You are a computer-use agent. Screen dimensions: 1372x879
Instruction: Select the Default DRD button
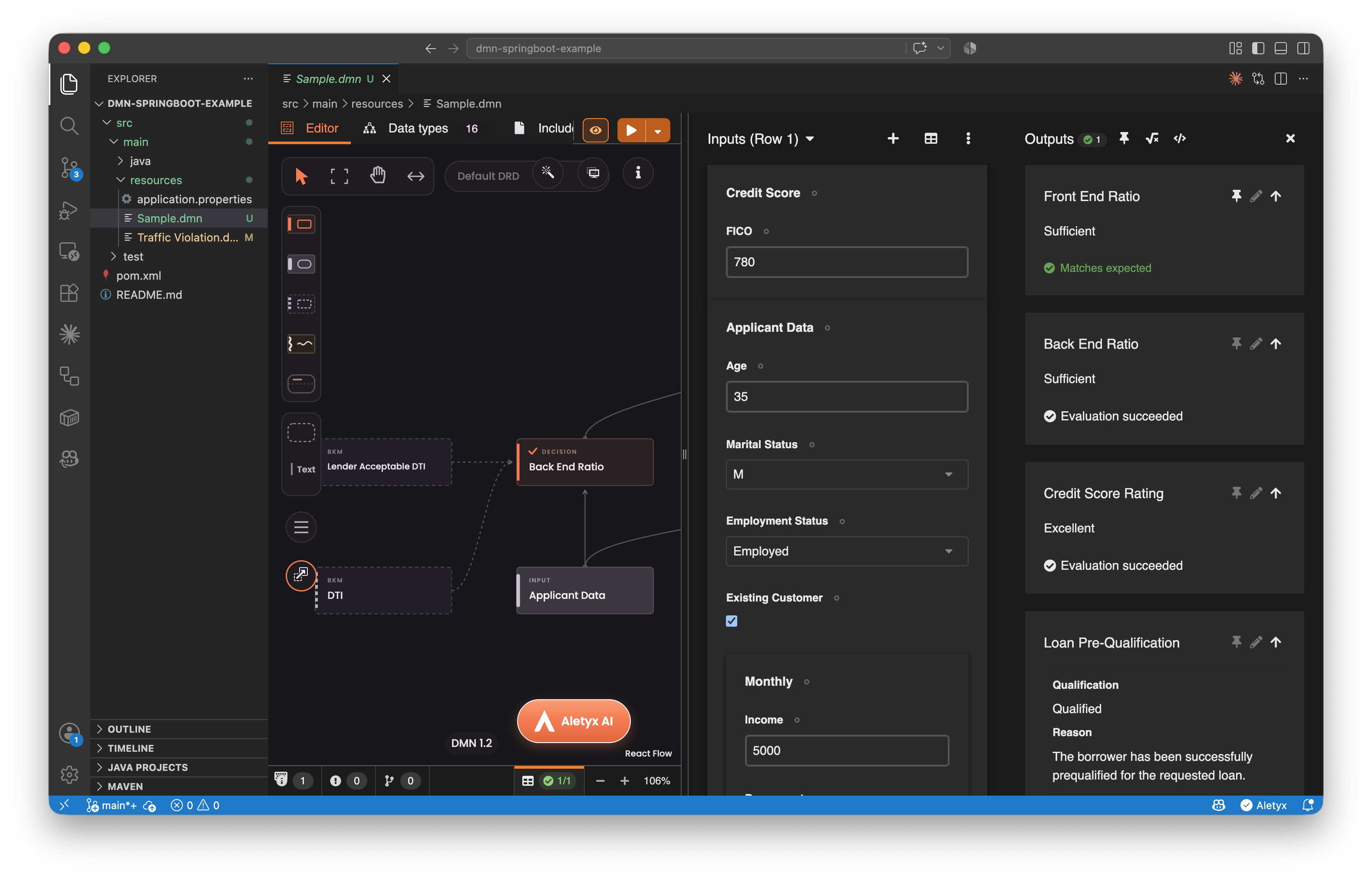coord(488,176)
